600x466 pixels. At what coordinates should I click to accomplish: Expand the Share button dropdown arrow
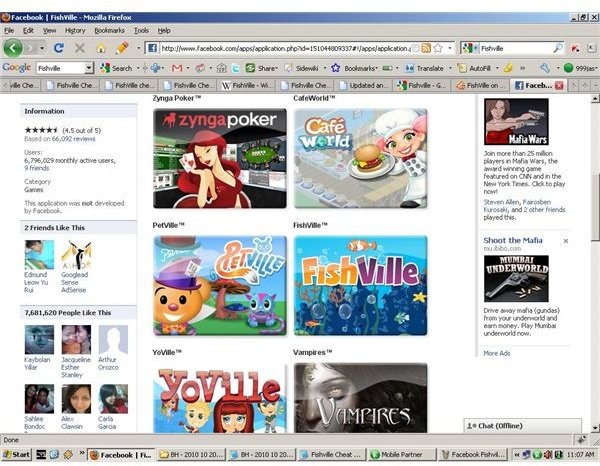coord(277,68)
